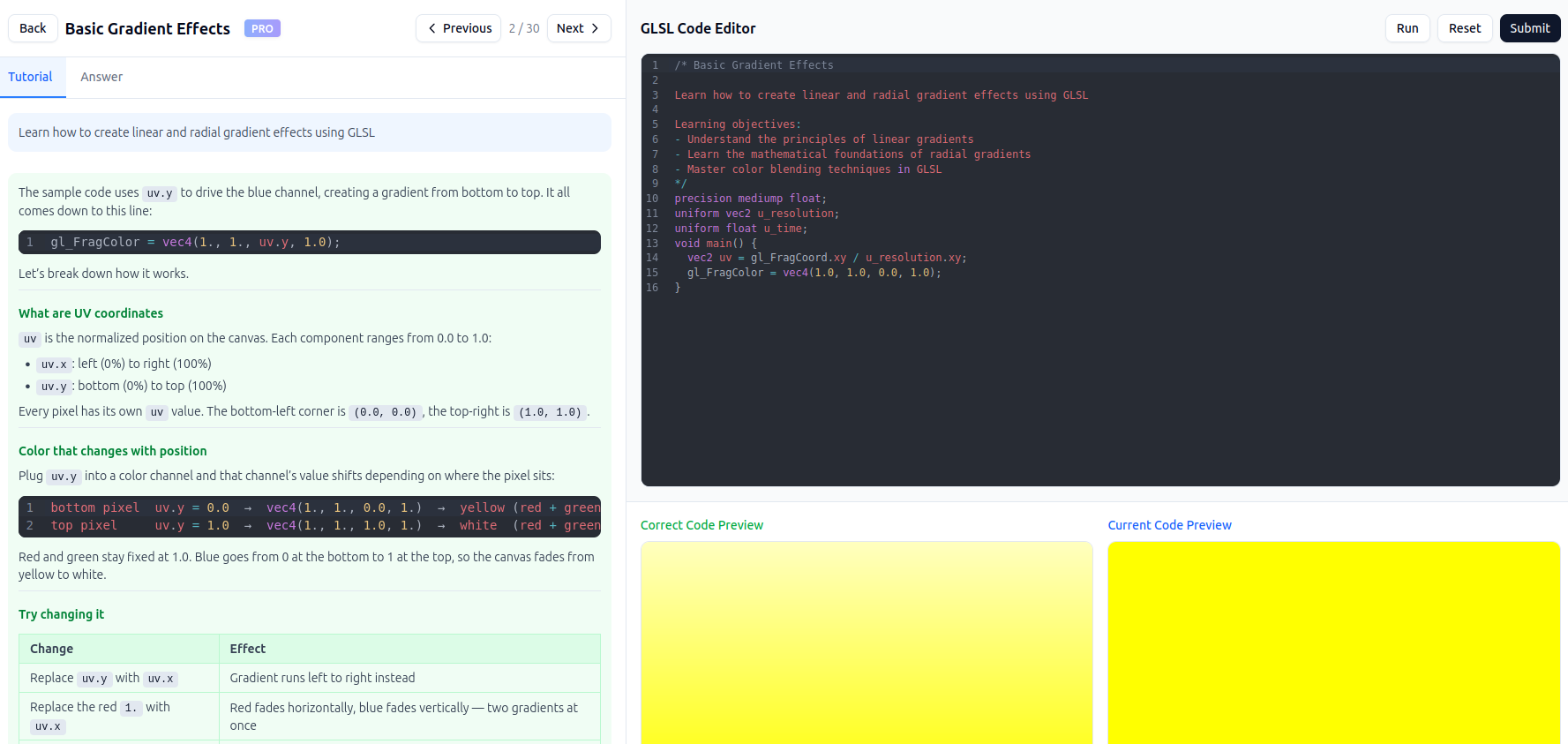Click the Current Code Preview canvas
The image size is (1568, 744).
coord(1333,643)
